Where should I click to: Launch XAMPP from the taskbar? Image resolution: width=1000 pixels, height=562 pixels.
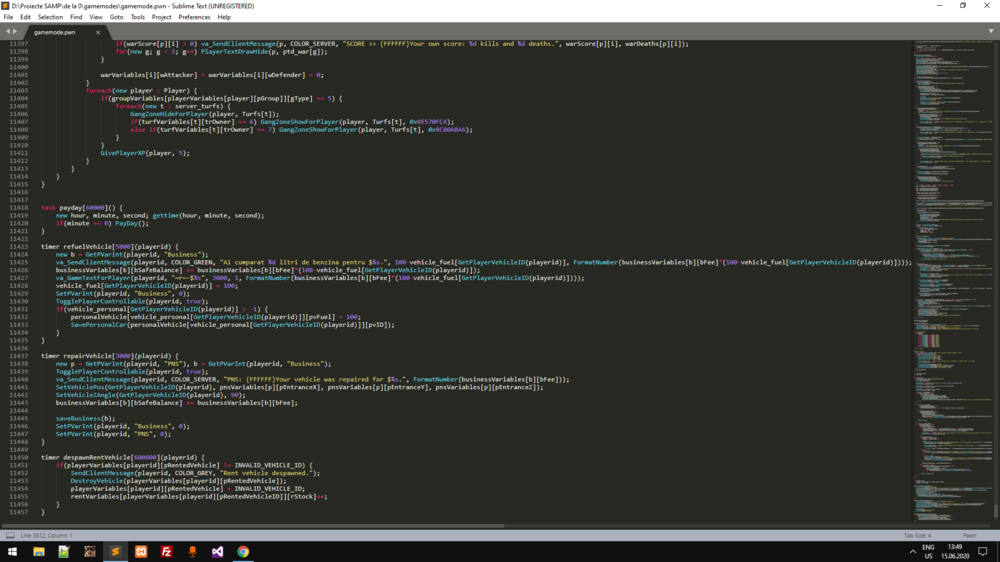click(141, 552)
